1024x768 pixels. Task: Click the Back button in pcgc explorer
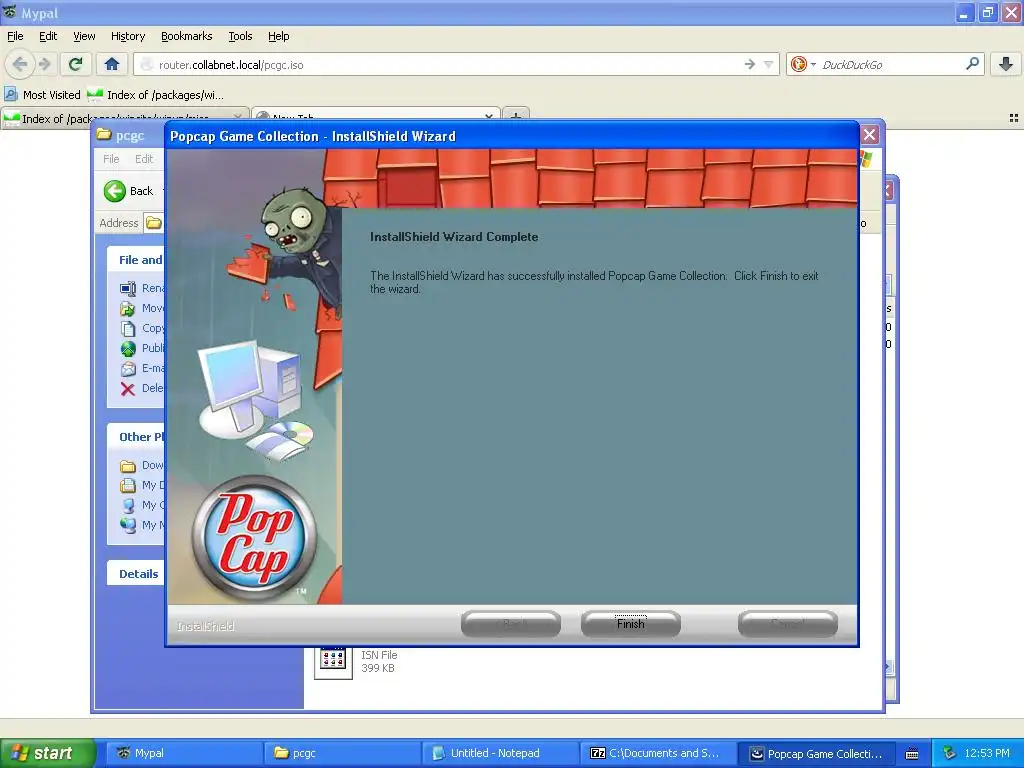coord(129,191)
